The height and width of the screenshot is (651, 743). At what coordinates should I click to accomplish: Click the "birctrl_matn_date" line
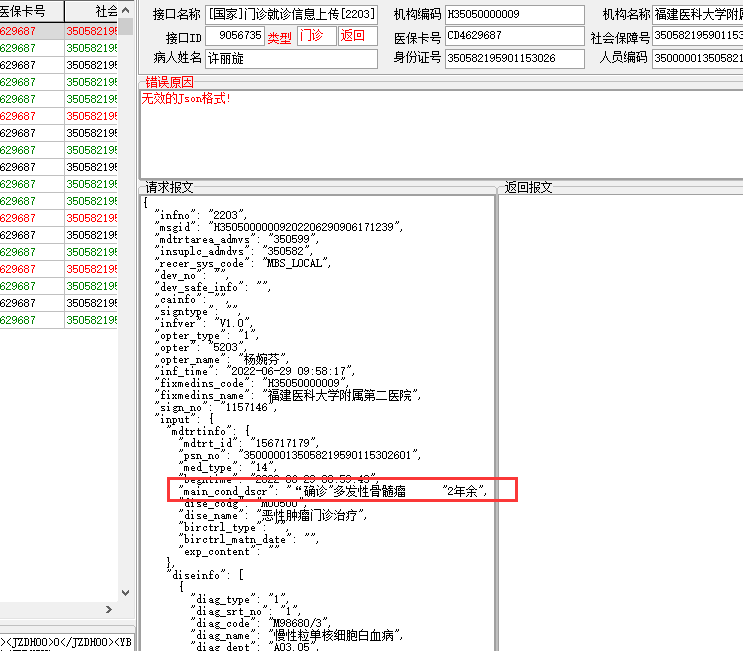coord(248,540)
